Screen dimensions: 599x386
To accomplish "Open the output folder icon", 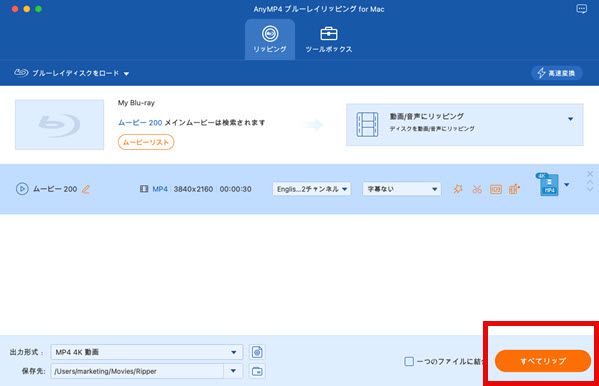I will [257, 371].
